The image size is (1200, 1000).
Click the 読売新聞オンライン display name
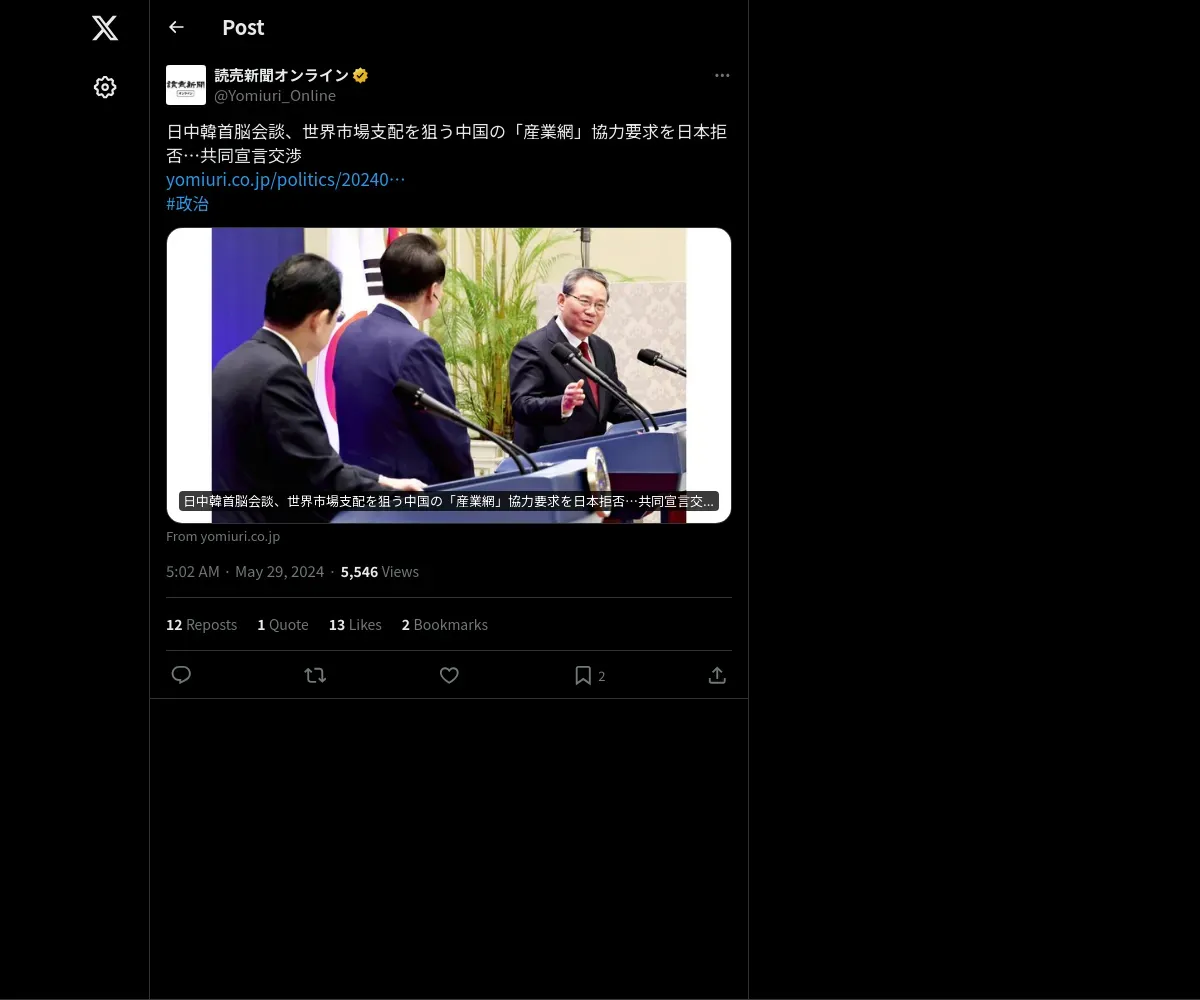tap(281, 75)
